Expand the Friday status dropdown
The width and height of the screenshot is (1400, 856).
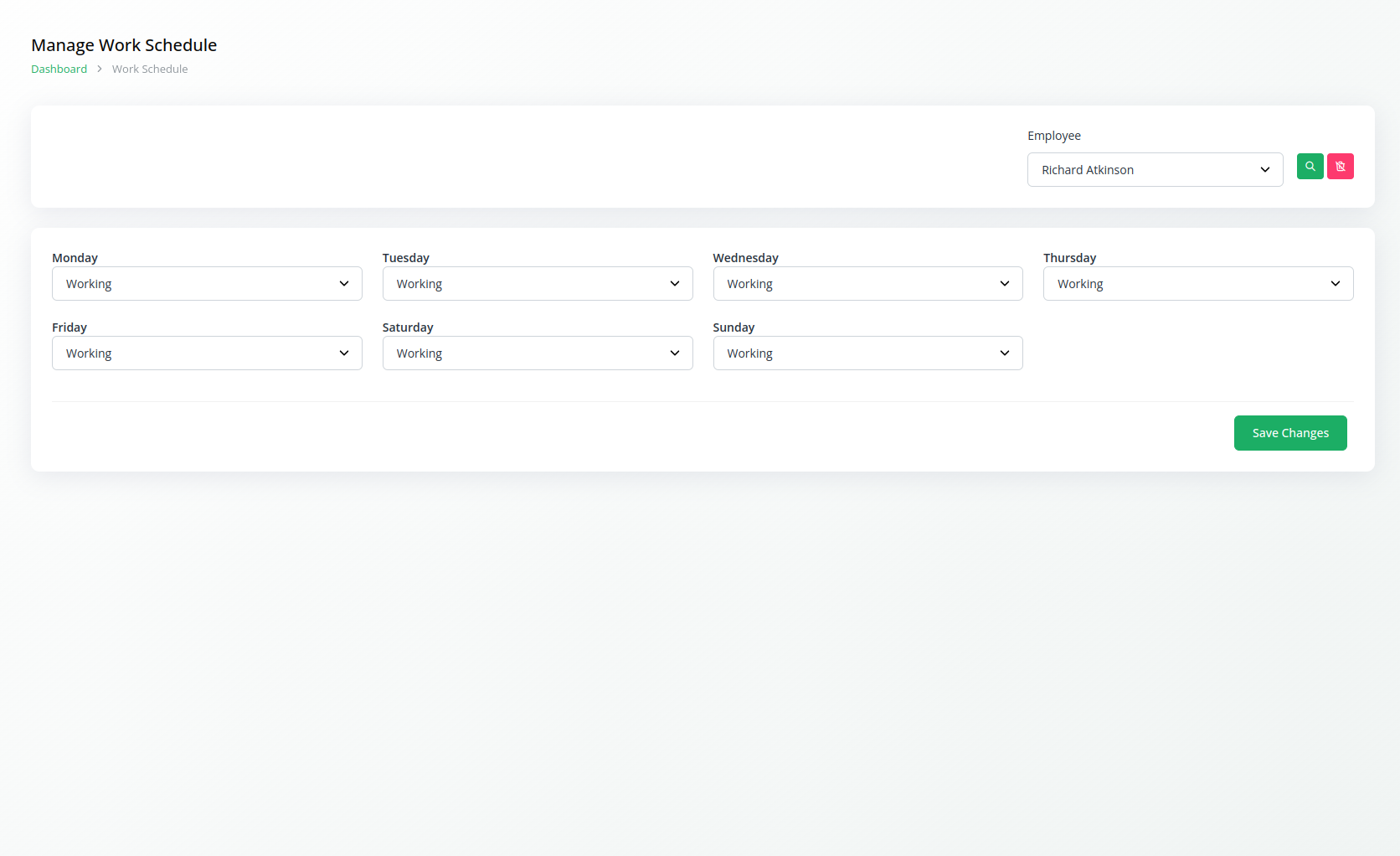(x=207, y=353)
